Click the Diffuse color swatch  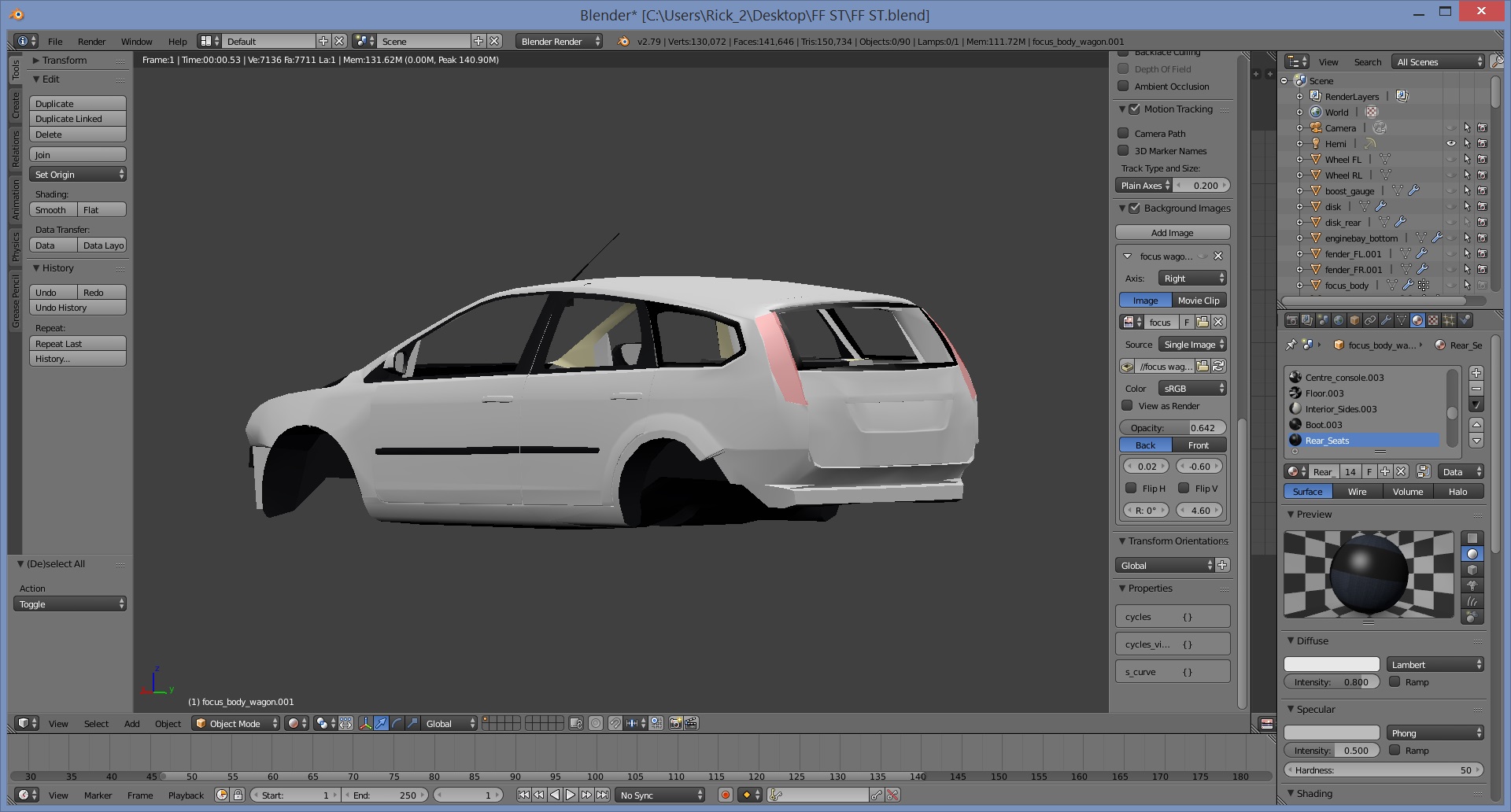click(1332, 665)
